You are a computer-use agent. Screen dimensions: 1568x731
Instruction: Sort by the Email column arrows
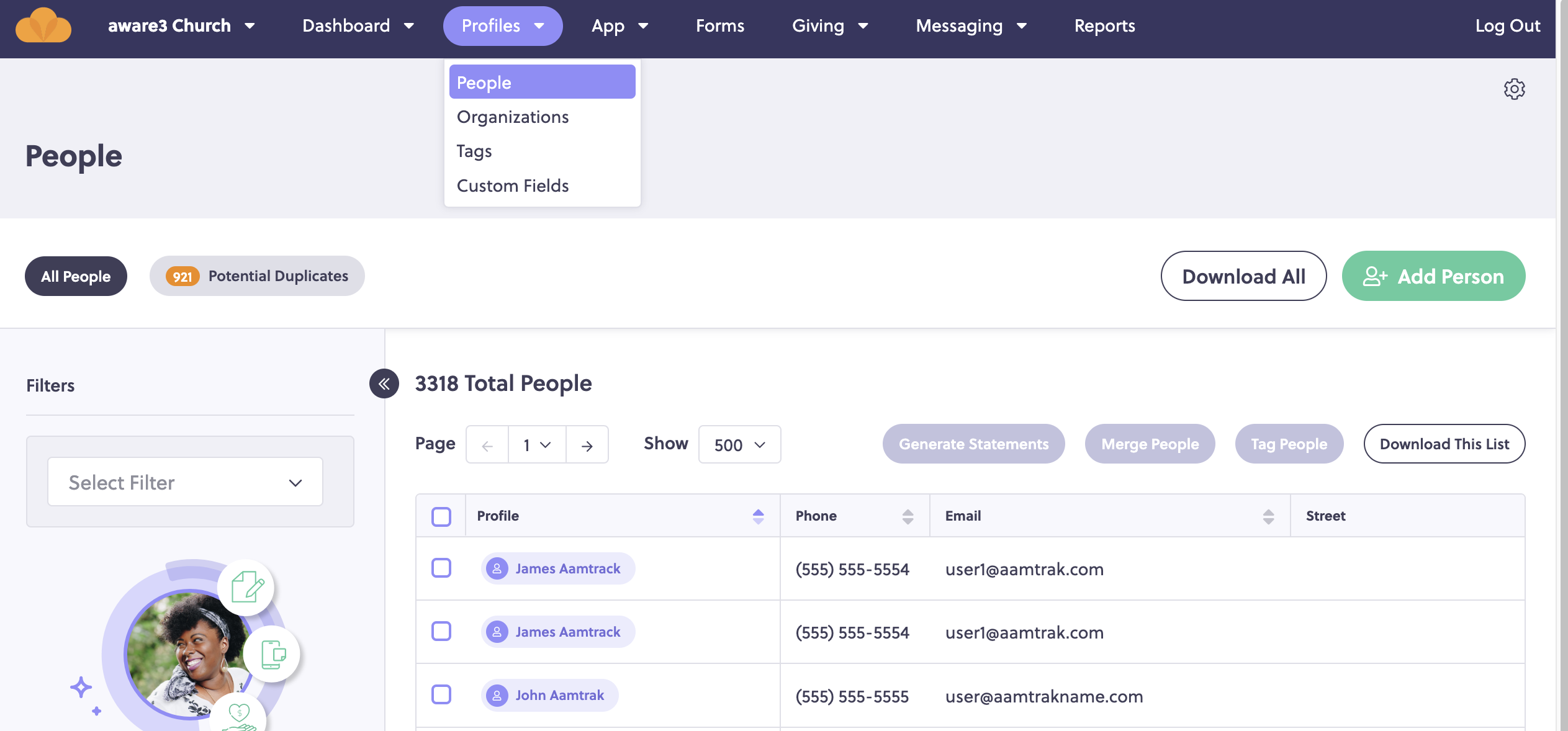1268,516
